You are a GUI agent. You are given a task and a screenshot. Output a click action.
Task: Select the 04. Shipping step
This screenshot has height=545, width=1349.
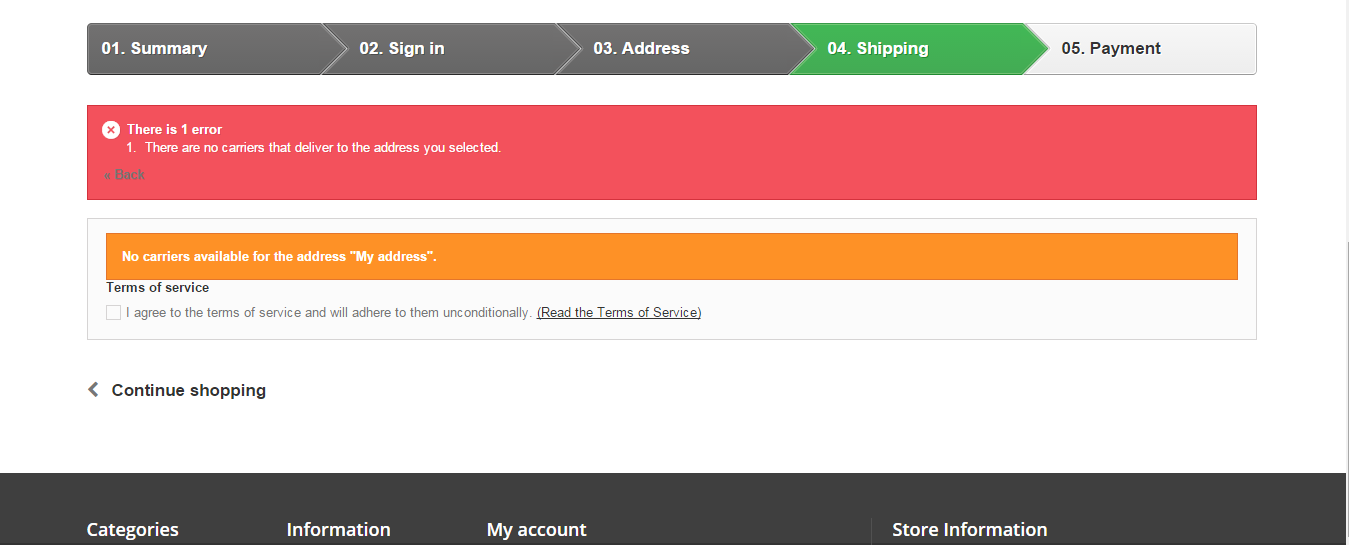coord(877,49)
